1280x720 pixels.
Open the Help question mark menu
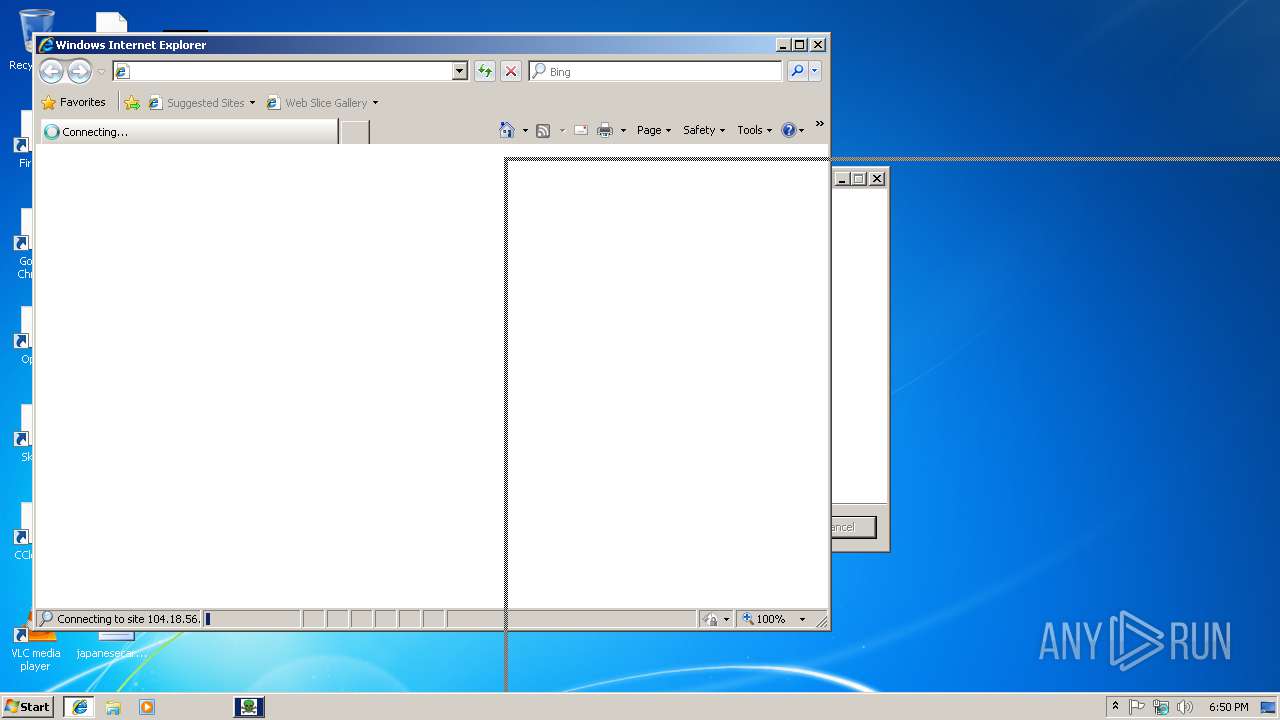click(x=792, y=130)
